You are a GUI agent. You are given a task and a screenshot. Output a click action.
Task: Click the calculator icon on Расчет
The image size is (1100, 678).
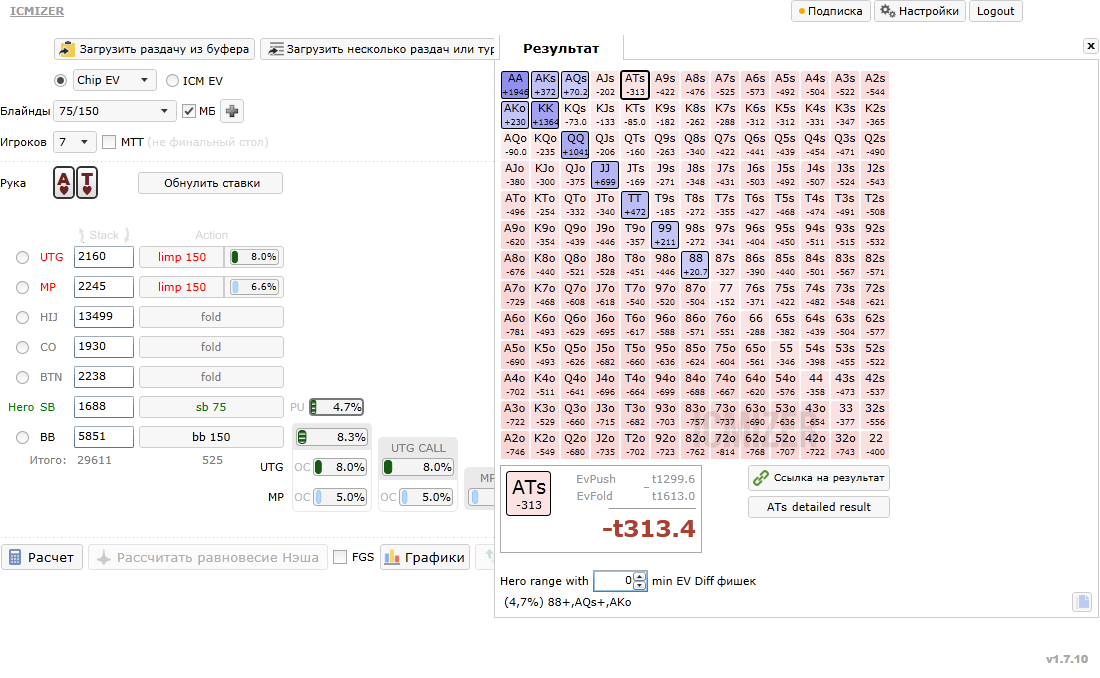(15, 557)
